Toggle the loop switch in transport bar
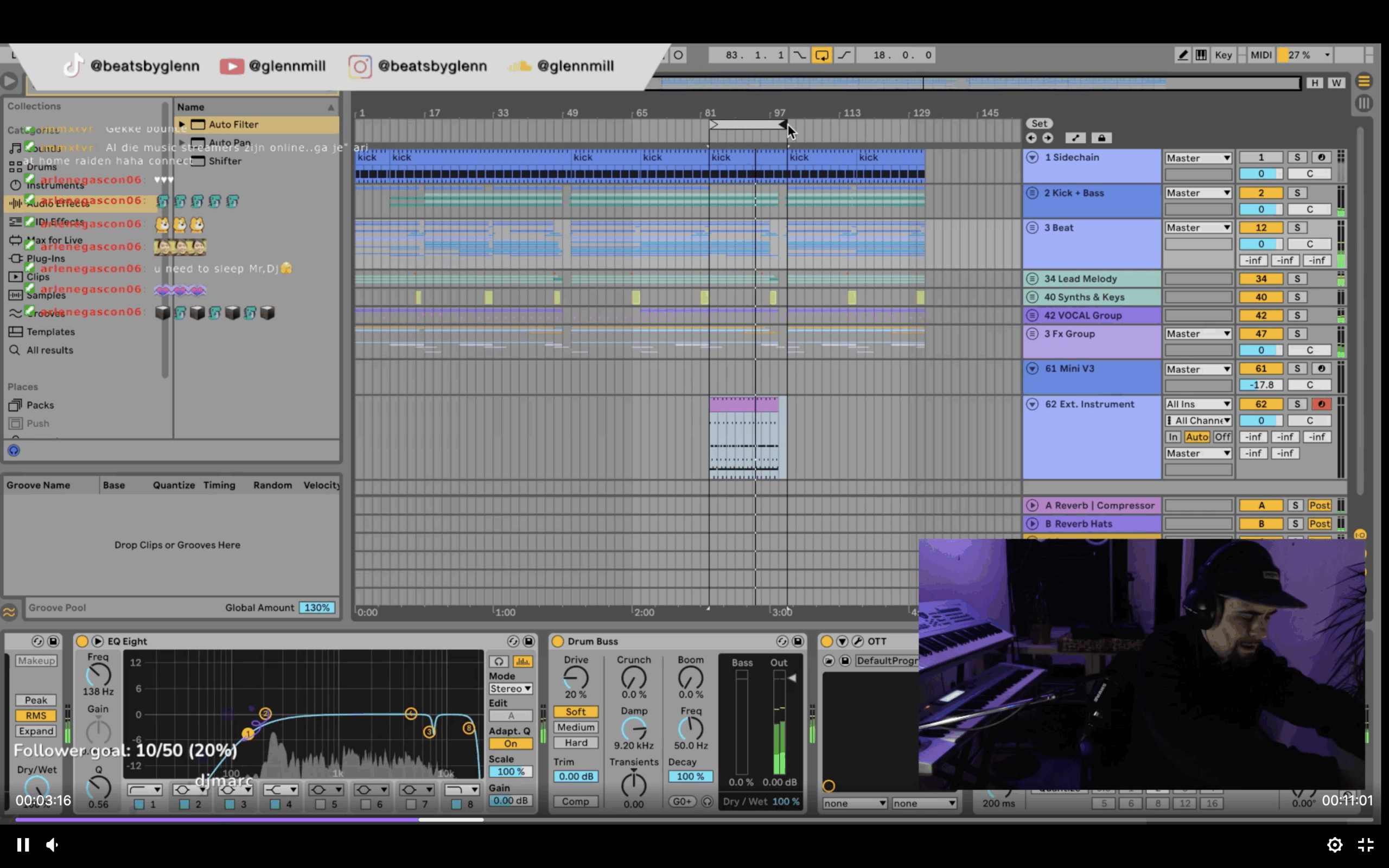This screenshot has width=1389, height=868. pyautogui.click(x=821, y=55)
